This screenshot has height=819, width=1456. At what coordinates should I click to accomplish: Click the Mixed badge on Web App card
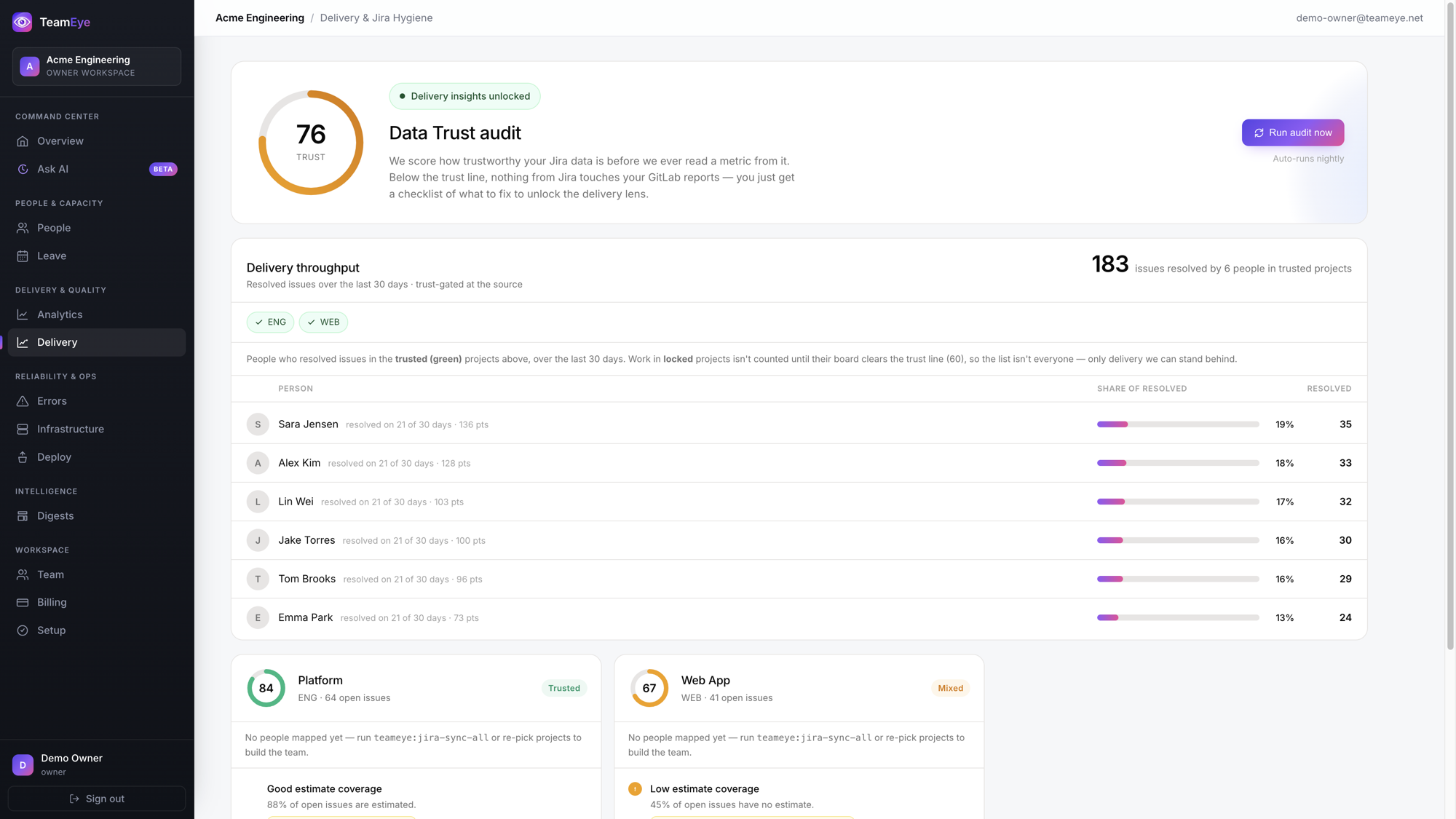pyautogui.click(x=950, y=688)
